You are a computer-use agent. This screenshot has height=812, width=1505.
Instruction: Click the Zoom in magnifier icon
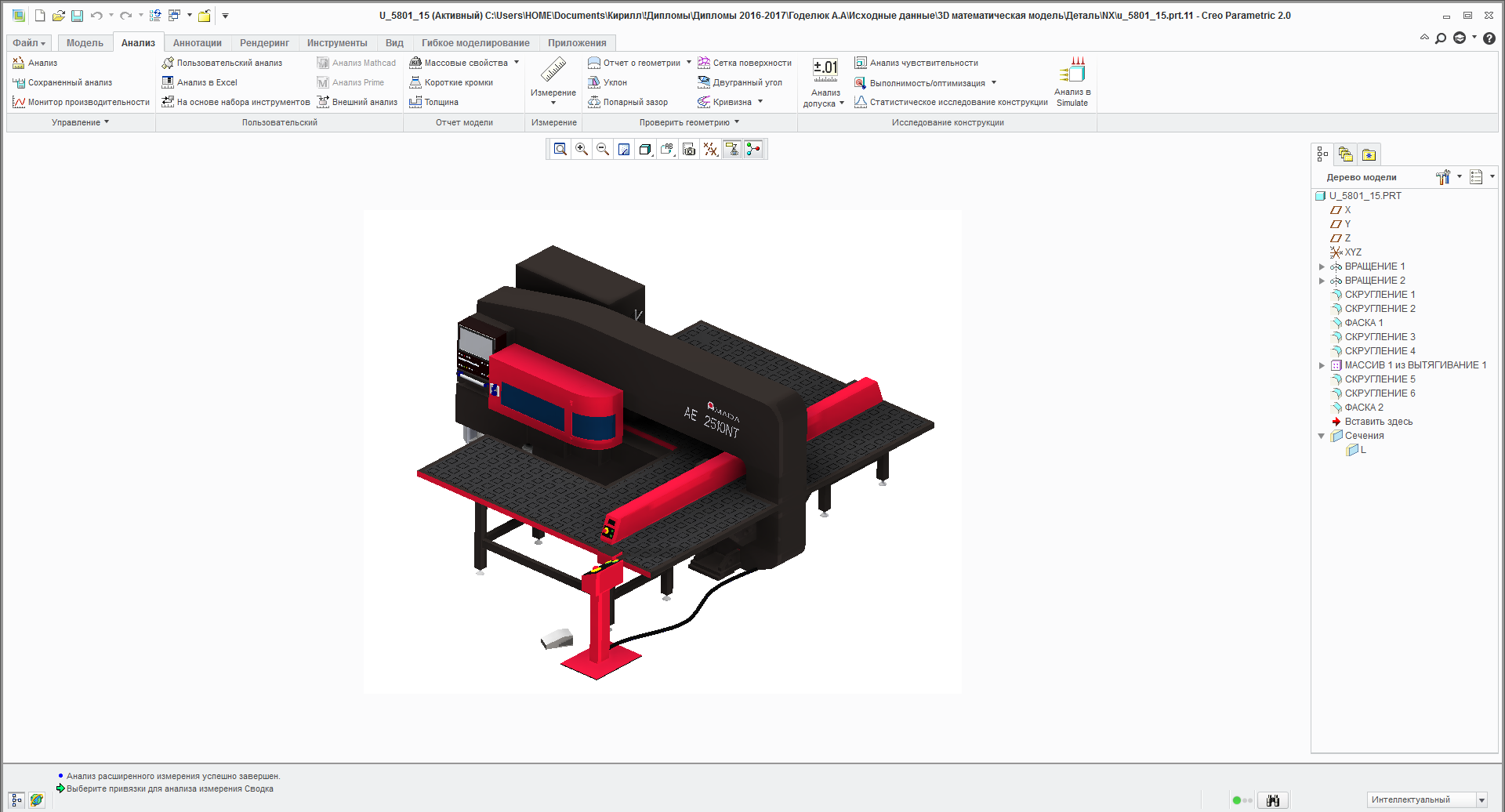click(x=582, y=149)
